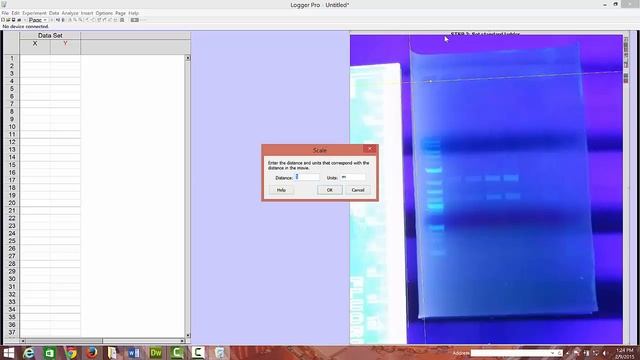The image size is (640, 360).
Task: Click the data table scroll-right arrow
Action: [182, 341]
